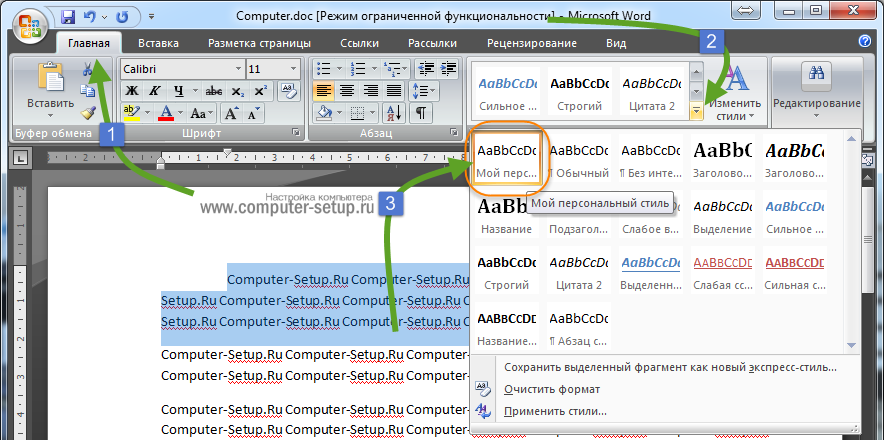Toggle strikethrough abc formatting

(x=214, y=91)
